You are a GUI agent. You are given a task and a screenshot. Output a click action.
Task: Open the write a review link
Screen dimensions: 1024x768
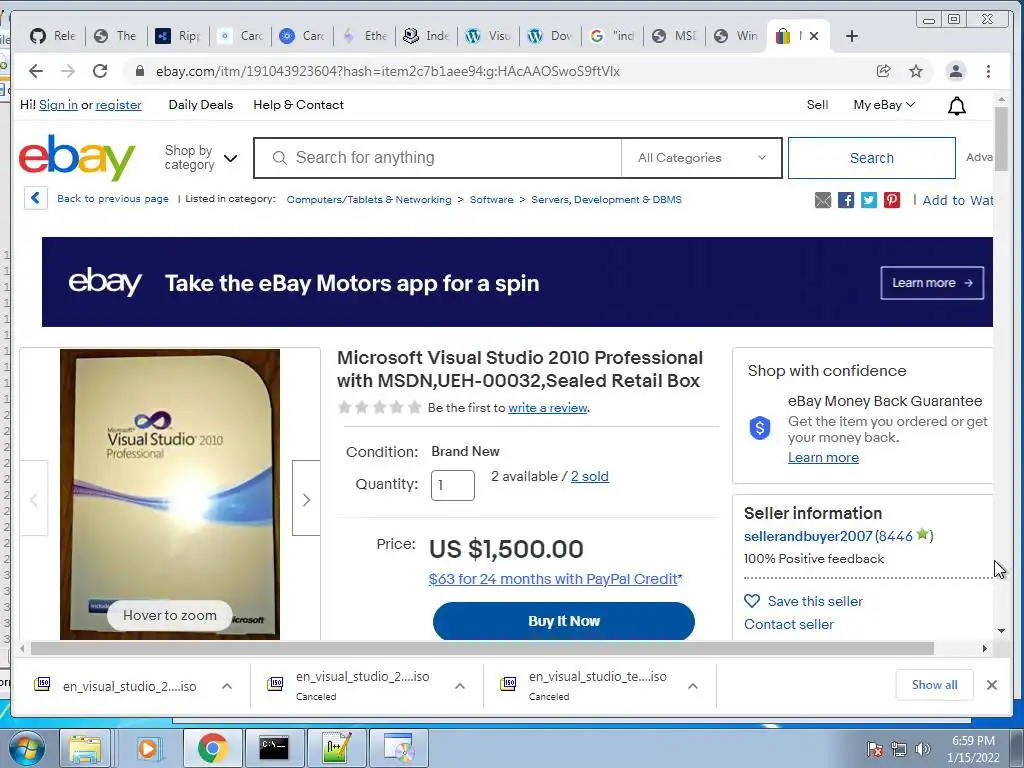point(548,408)
